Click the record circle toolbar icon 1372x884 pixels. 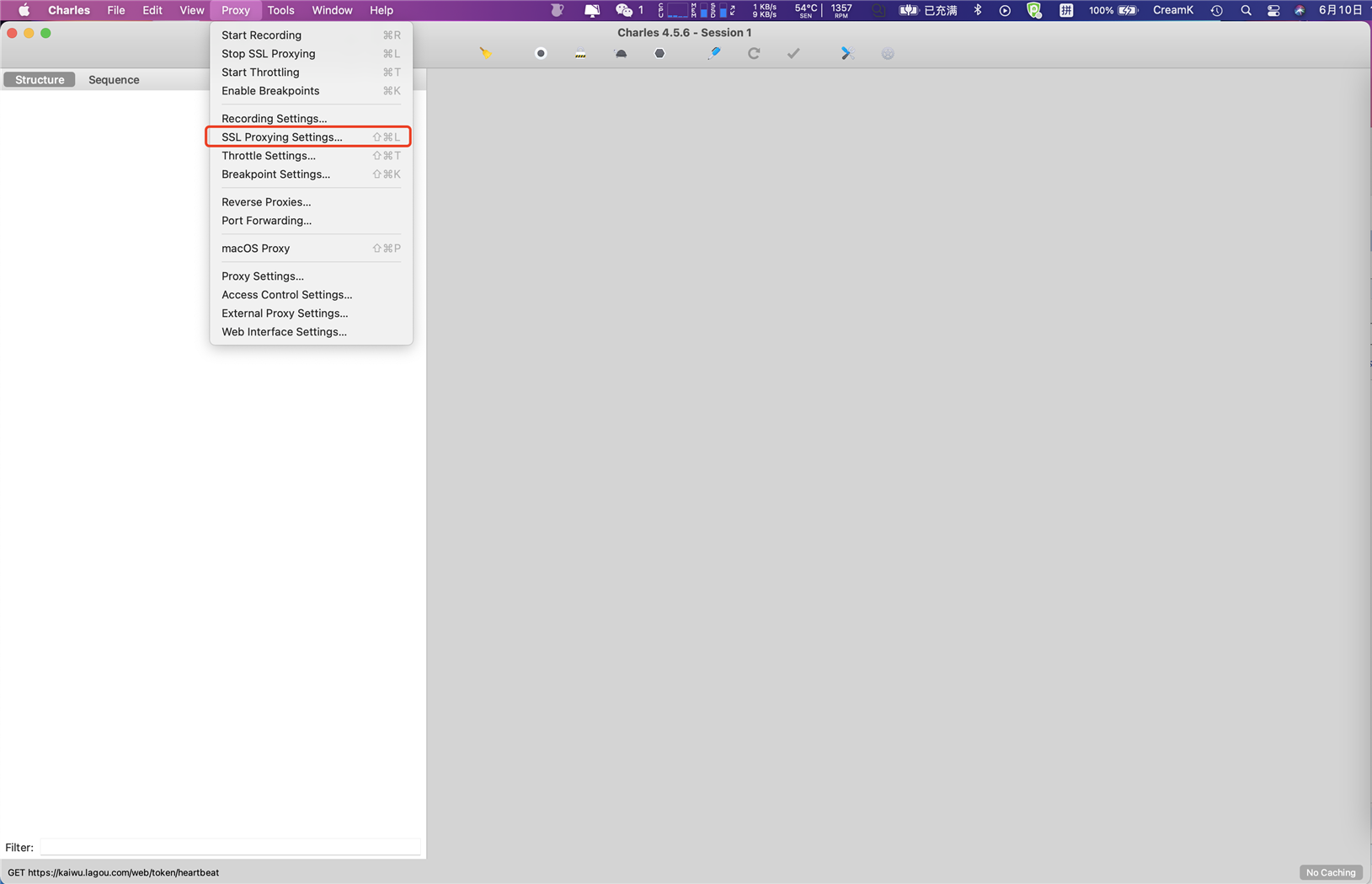(541, 53)
